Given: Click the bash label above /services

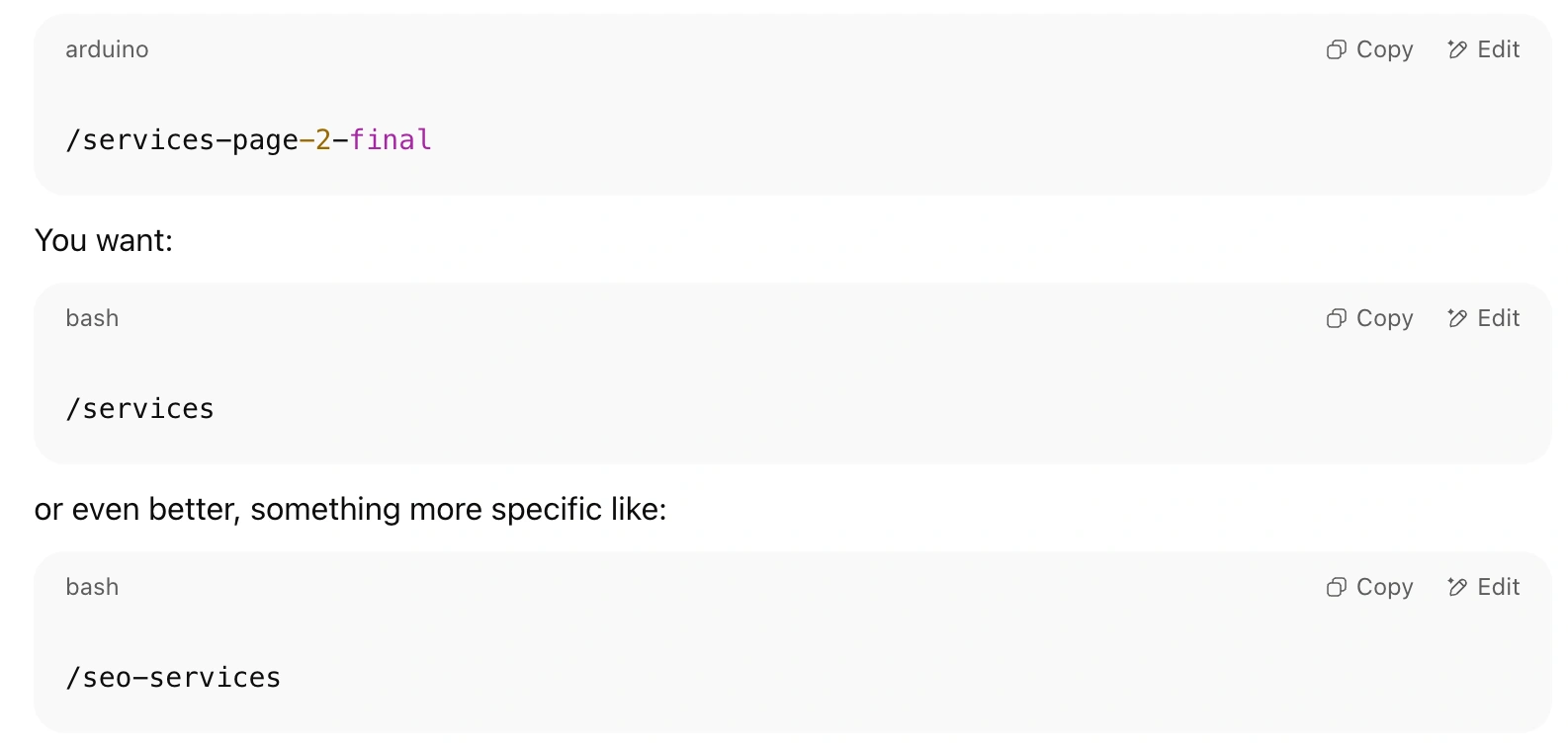Looking at the screenshot, I should (x=92, y=318).
